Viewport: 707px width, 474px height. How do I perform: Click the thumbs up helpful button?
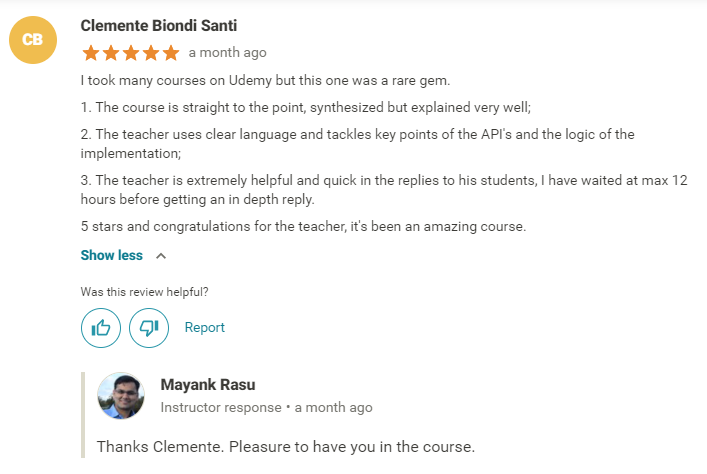click(101, 328)
